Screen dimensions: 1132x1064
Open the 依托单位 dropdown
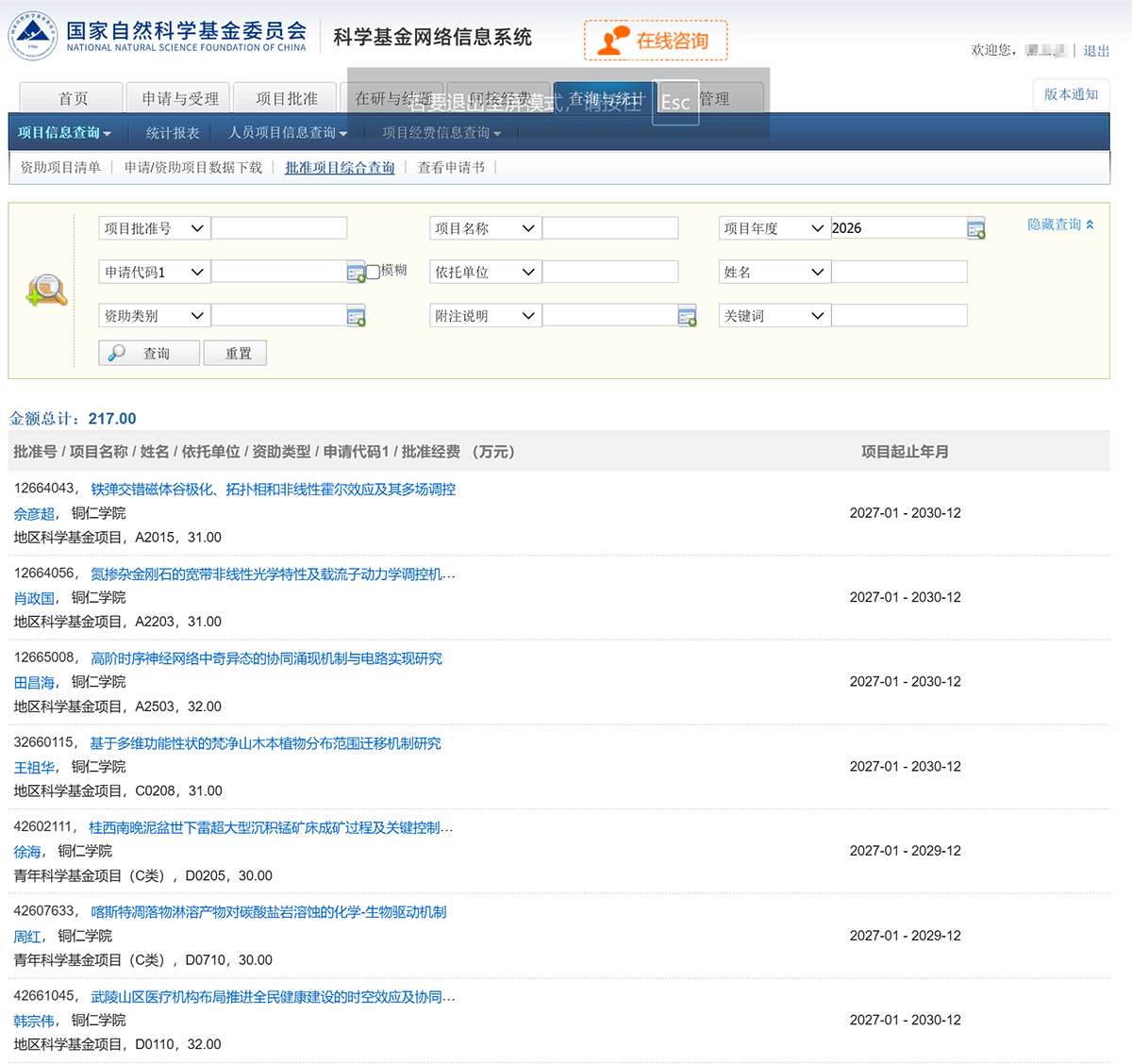(486, 272)
